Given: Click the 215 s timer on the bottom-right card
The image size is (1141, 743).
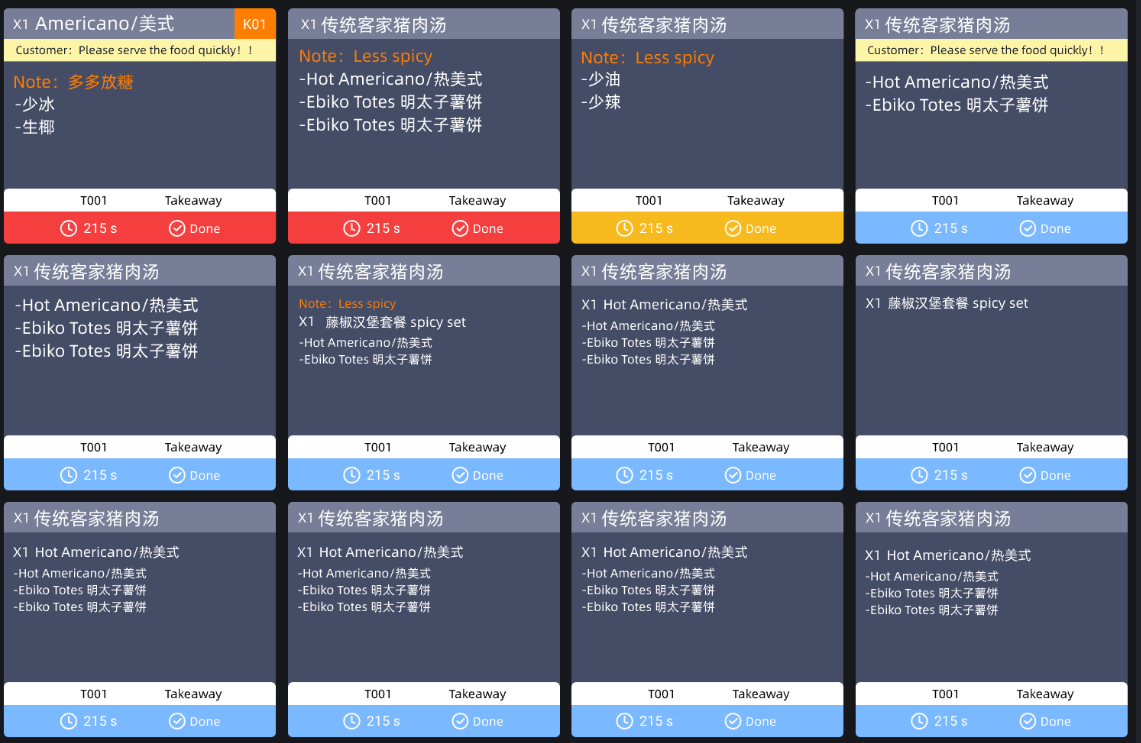Looking at the screenshot, I should point(950,721).
